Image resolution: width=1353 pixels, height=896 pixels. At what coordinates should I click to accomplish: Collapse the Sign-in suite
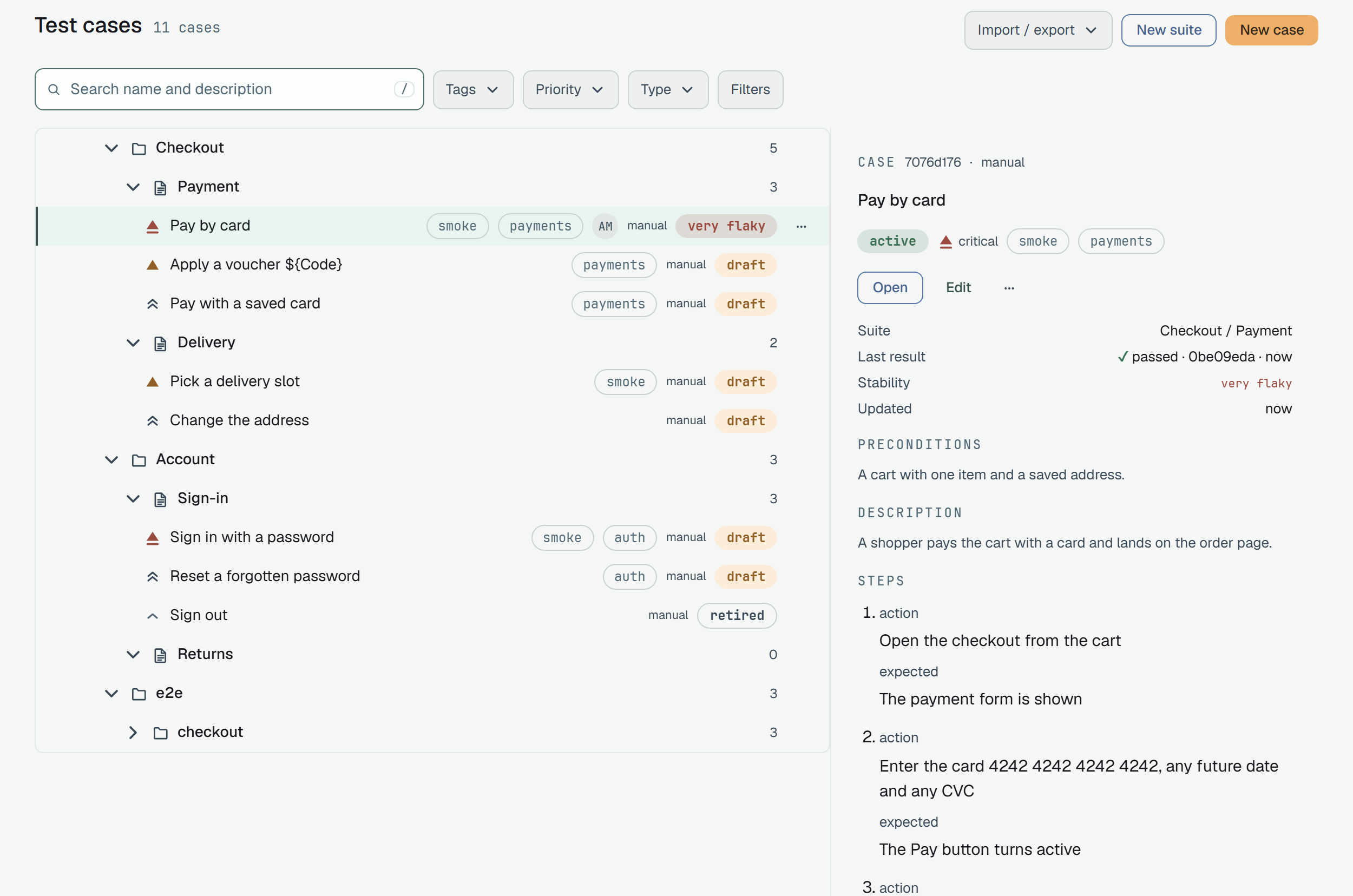[133, 499]
